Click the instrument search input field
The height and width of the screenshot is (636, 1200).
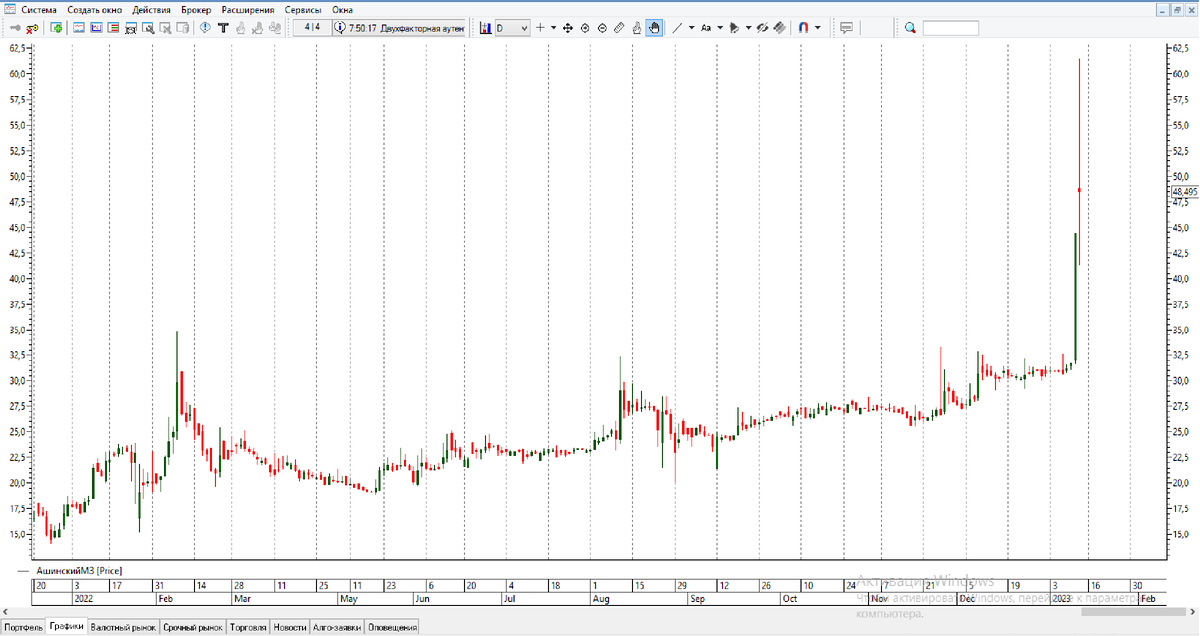click(x=950, y=28)
